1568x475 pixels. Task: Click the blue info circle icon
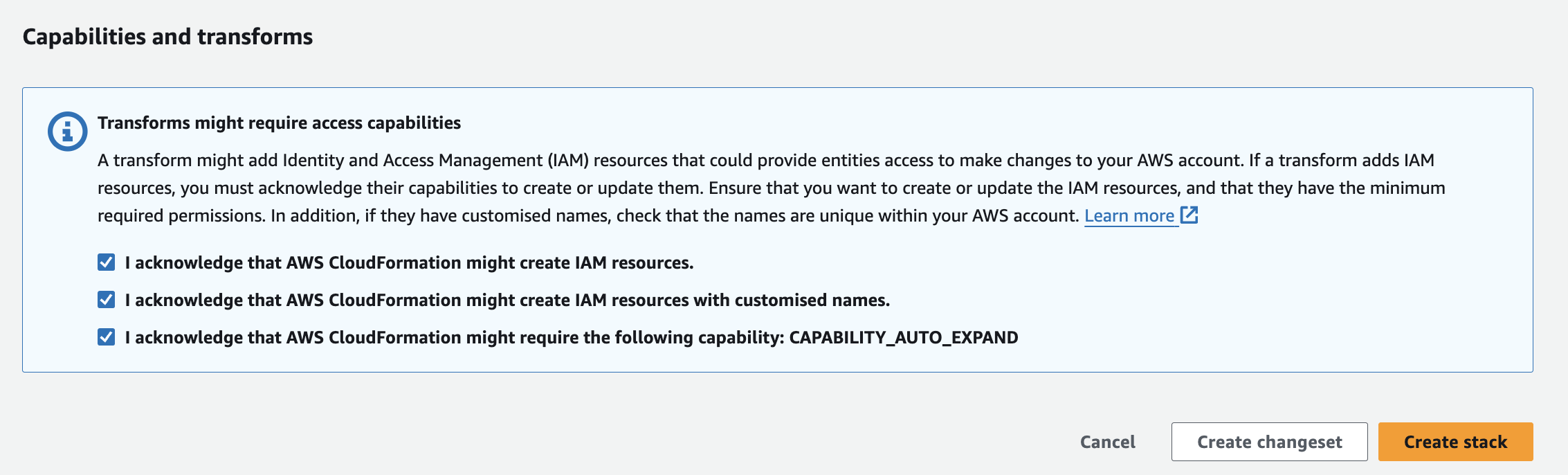tap(67, 131)
